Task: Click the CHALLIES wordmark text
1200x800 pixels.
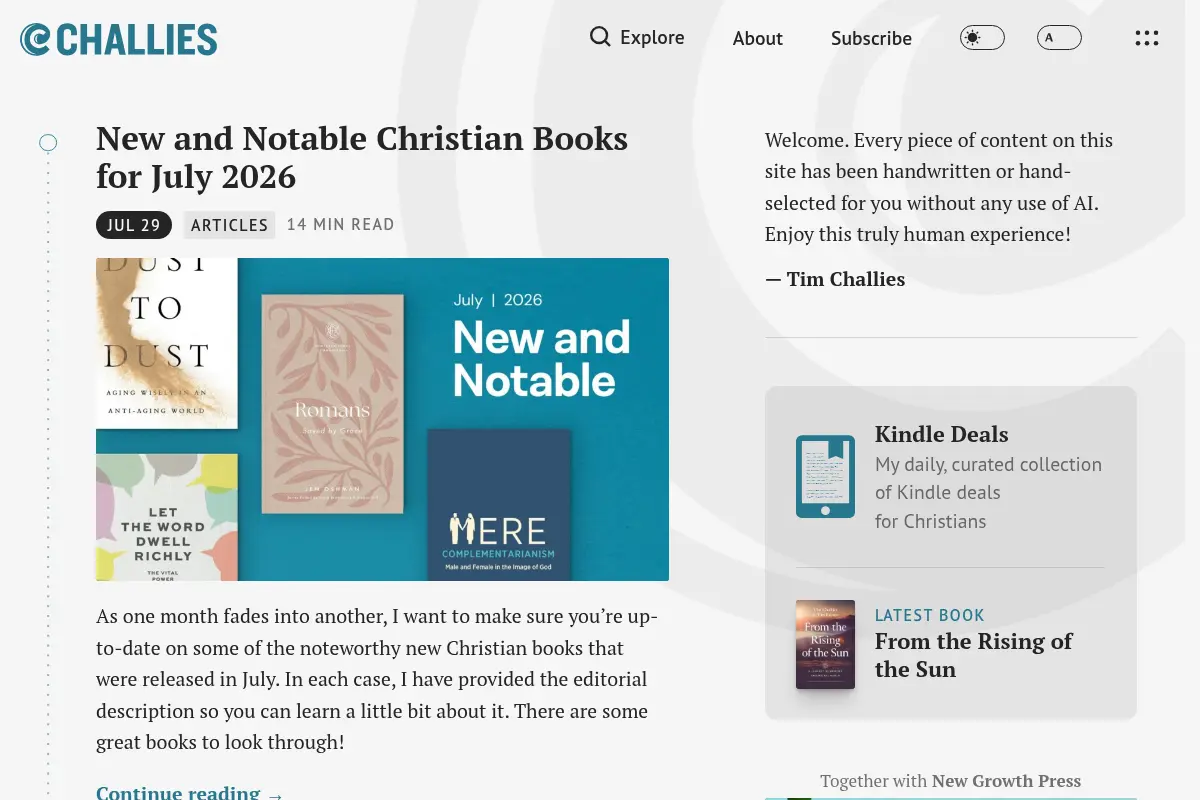Action: (137, 40)
